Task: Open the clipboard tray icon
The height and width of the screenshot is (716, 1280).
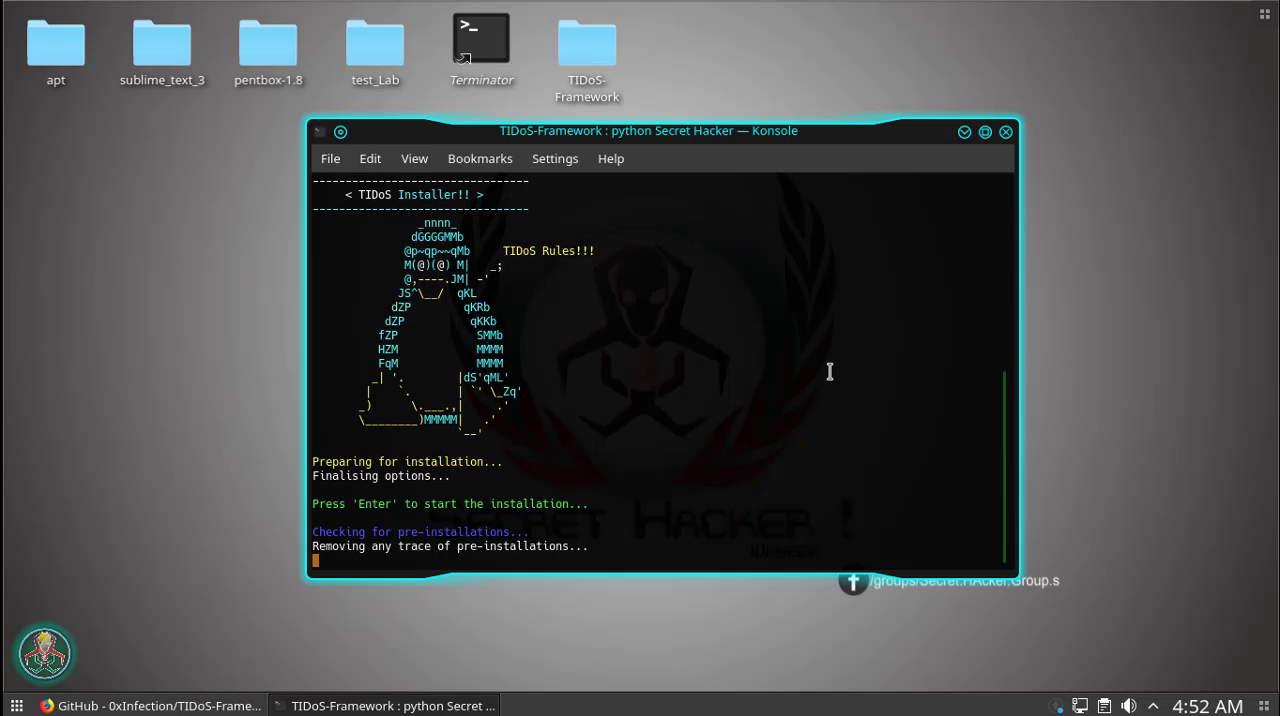Action: (1105, 705)
